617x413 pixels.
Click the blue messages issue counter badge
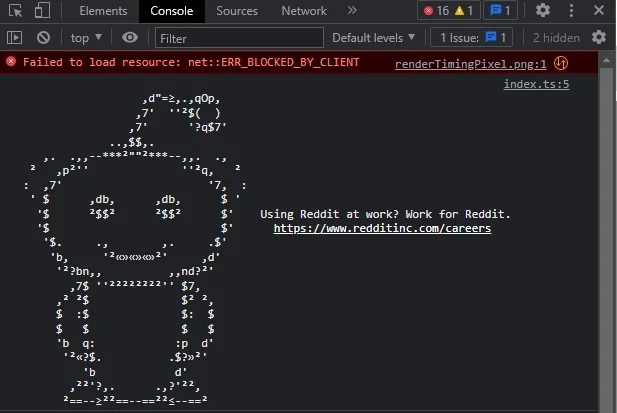pos(501,11)
